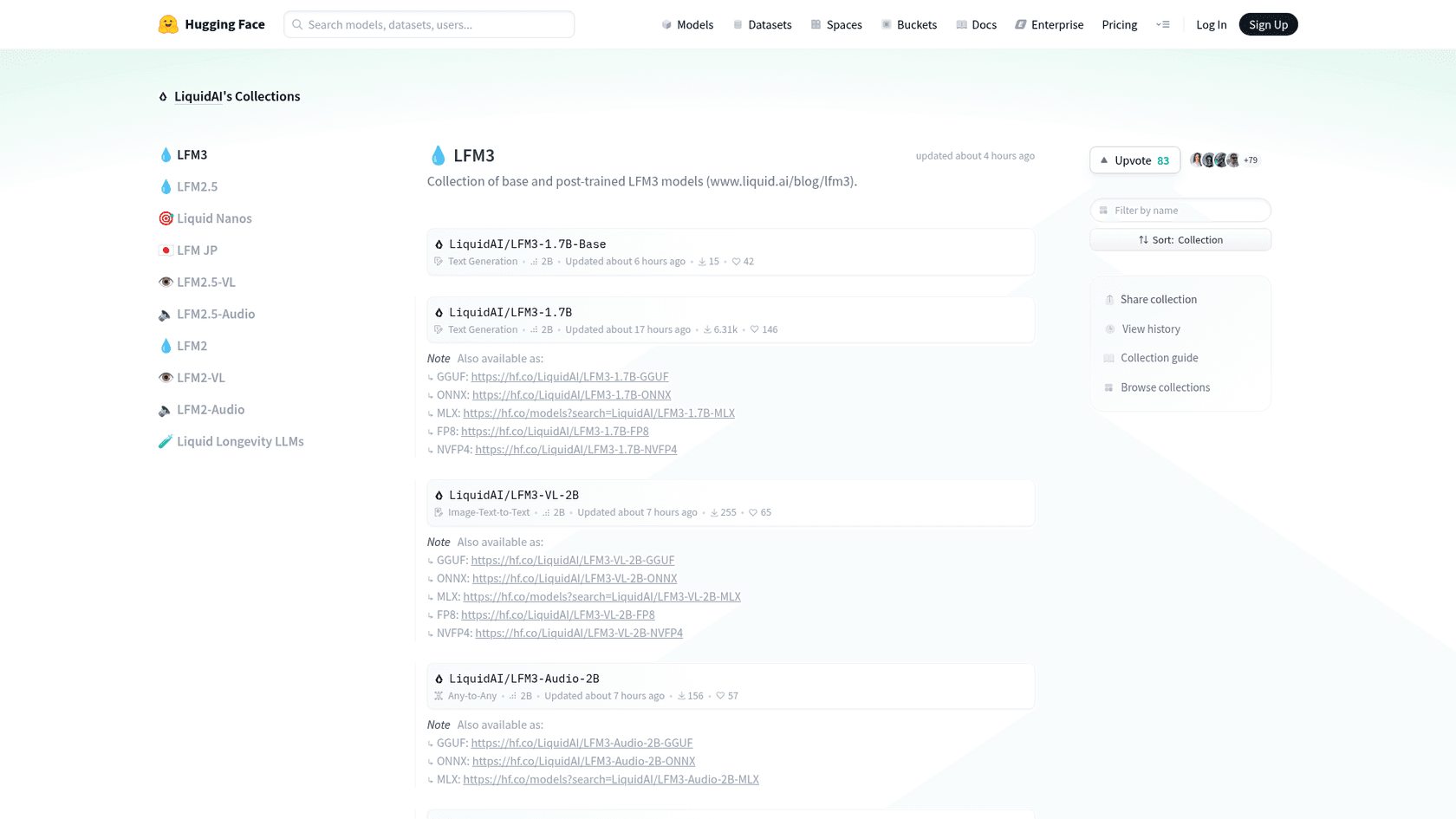Open the LFM3-1.7B-NVFP4 link
The image size is (1456, 819).
576,450
